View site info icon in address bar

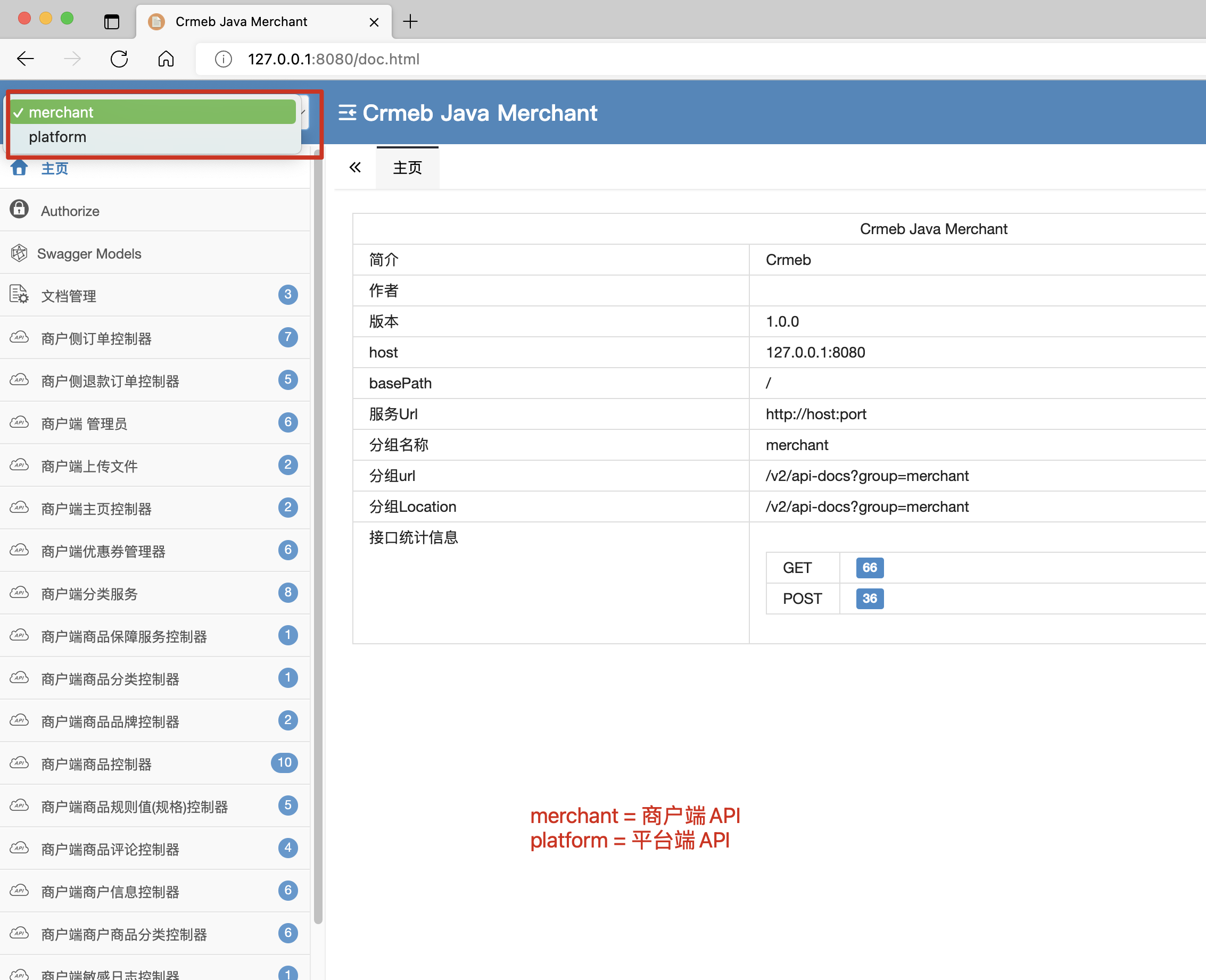[x=224, y=59]
